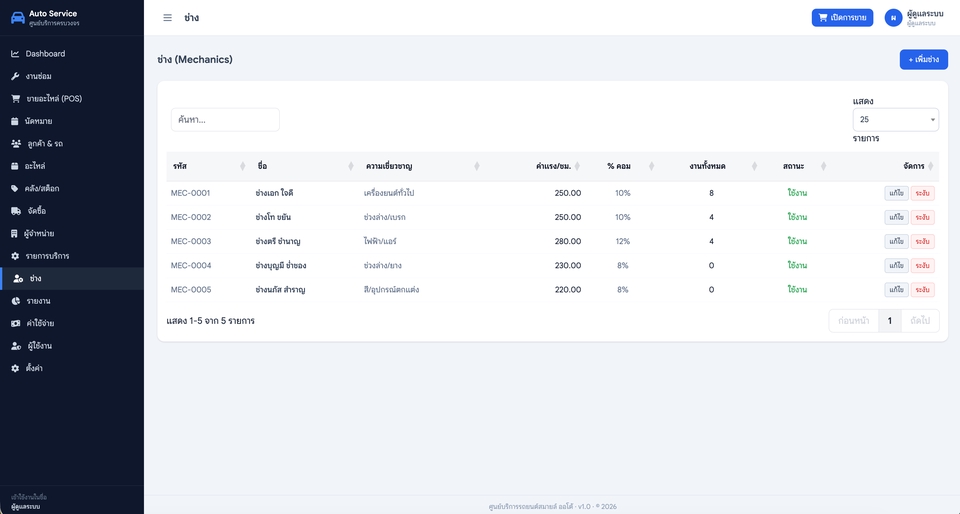This screenshot has height=514, width=960.
Task: Click the ผ user avatar circle
Action: 893,18
